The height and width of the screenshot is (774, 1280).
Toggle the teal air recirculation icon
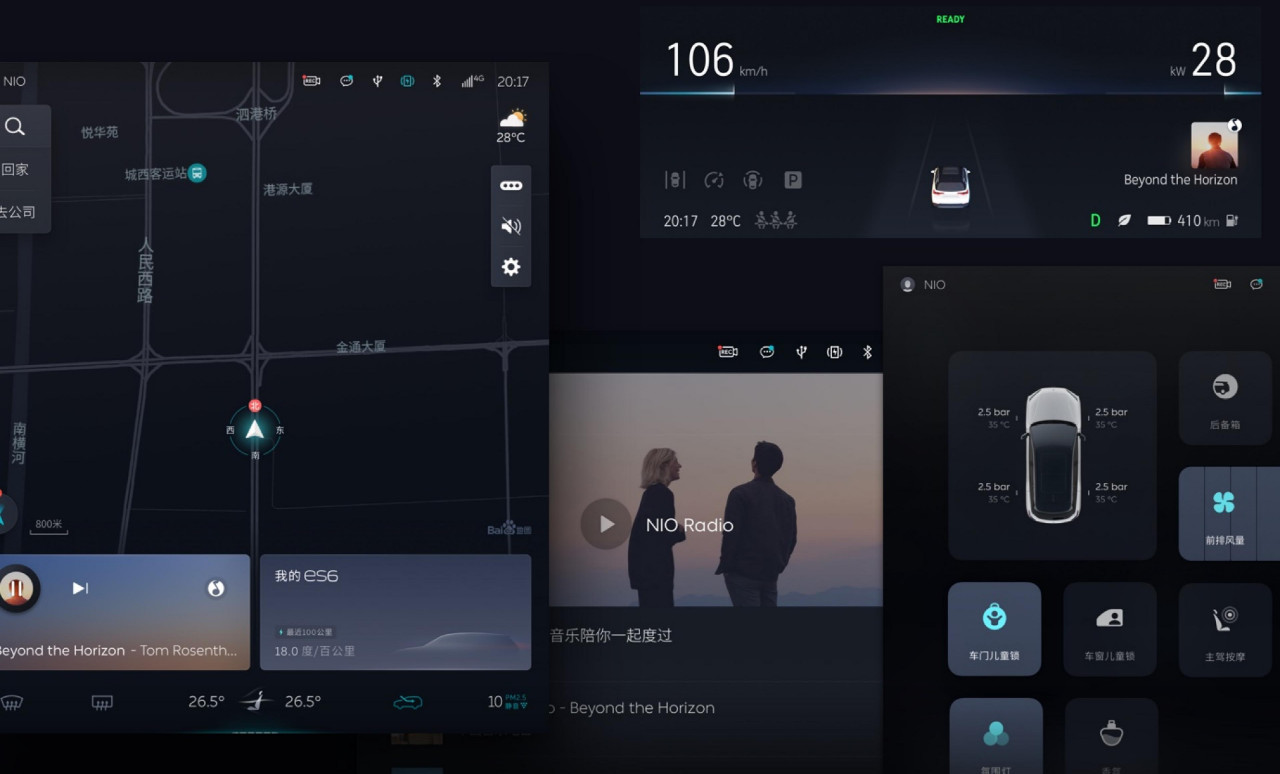click(x=407, y=703)
